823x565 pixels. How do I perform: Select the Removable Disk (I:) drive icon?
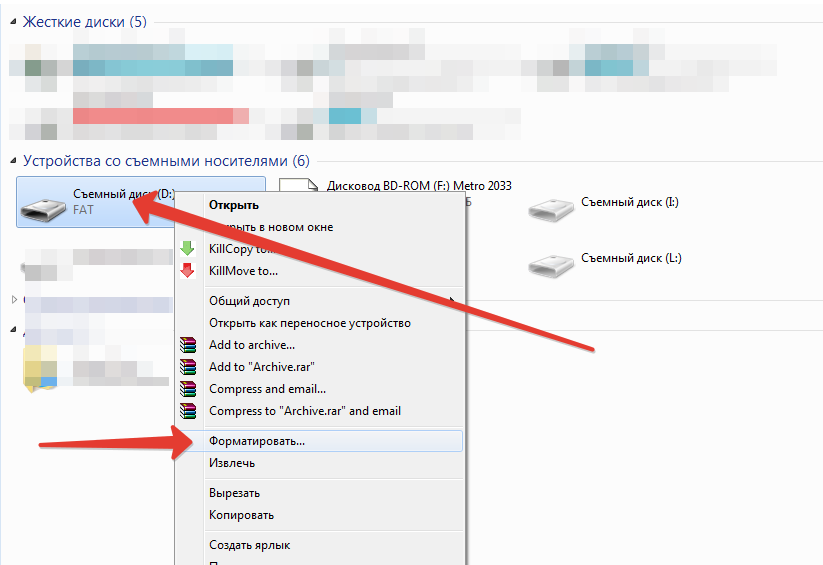[x=553, y=208]
